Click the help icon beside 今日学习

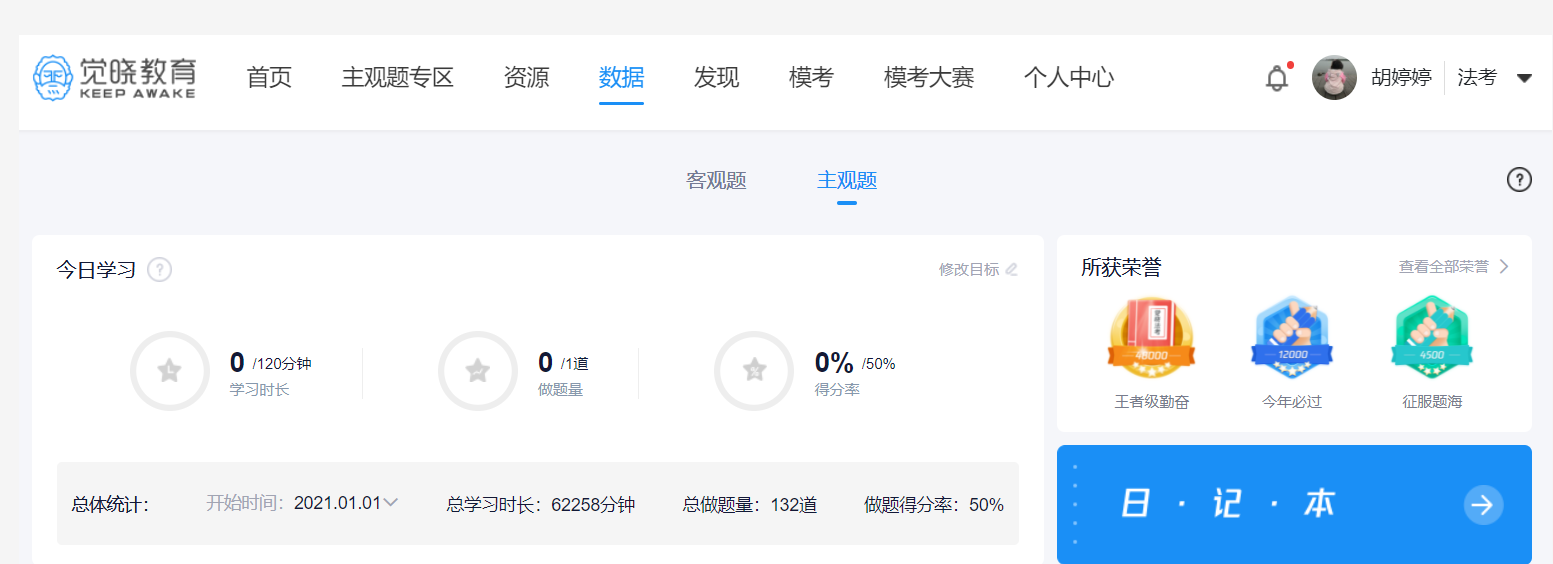tap(159, 270)
